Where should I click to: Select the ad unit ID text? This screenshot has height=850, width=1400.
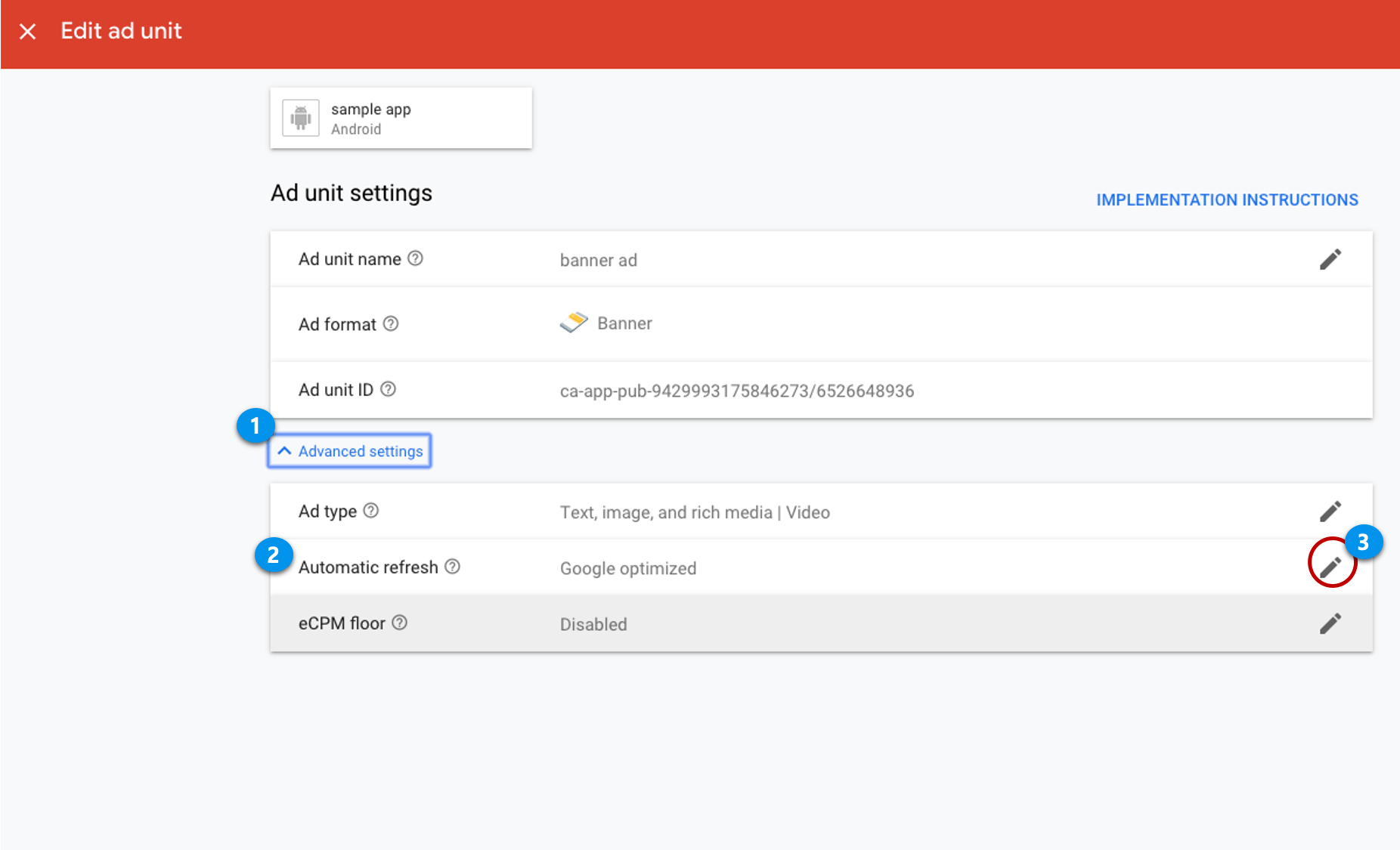[736, 391]
